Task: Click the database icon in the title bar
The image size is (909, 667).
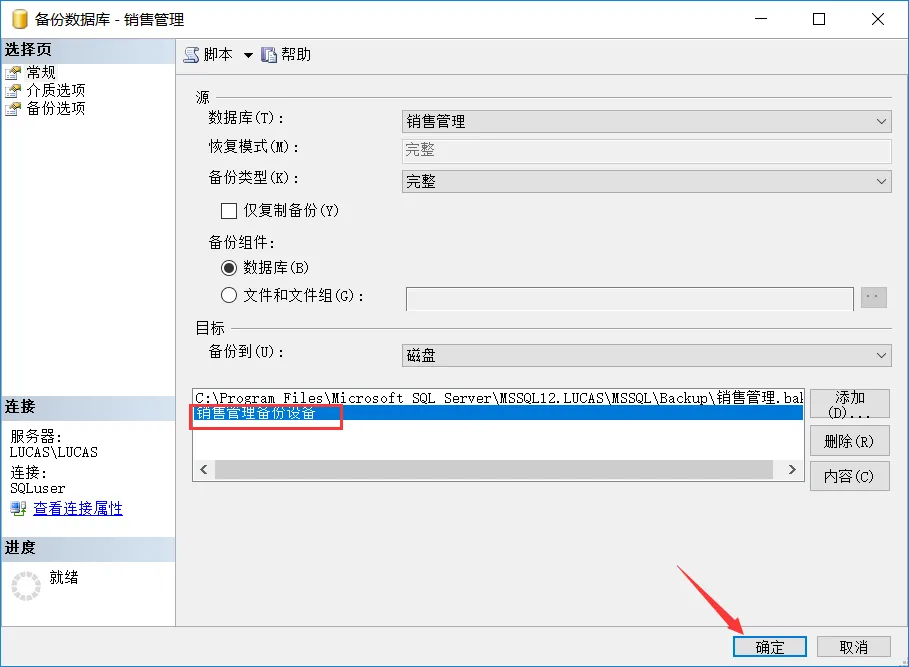Action: (x=20, y=19)
